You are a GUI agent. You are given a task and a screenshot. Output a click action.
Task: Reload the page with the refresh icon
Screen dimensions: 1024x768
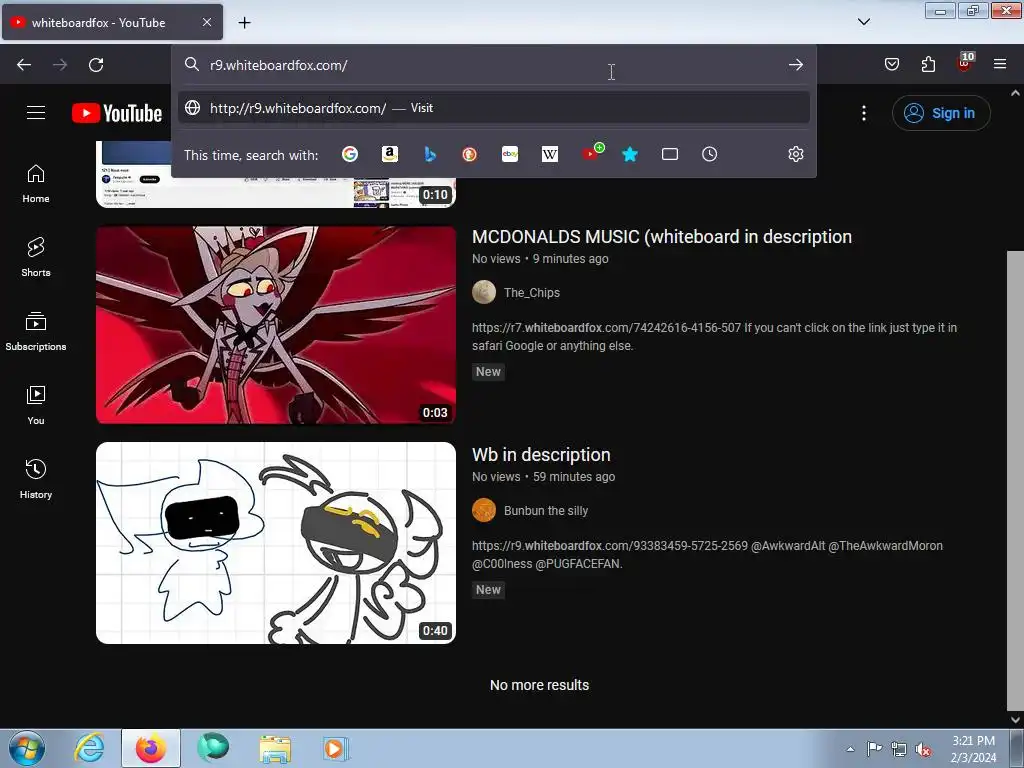(96, 65)
